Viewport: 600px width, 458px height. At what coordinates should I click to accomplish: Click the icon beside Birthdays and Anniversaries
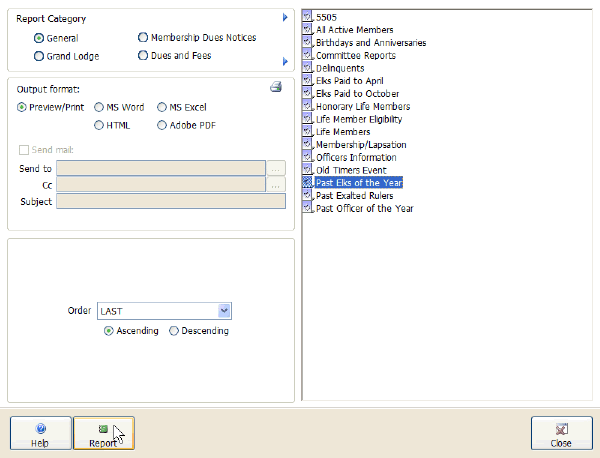308,43
